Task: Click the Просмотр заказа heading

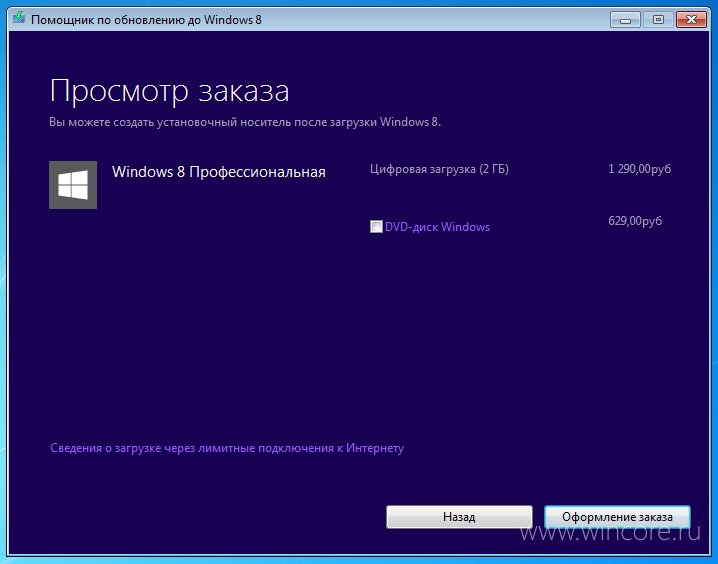Action: (x=169, y=92)
